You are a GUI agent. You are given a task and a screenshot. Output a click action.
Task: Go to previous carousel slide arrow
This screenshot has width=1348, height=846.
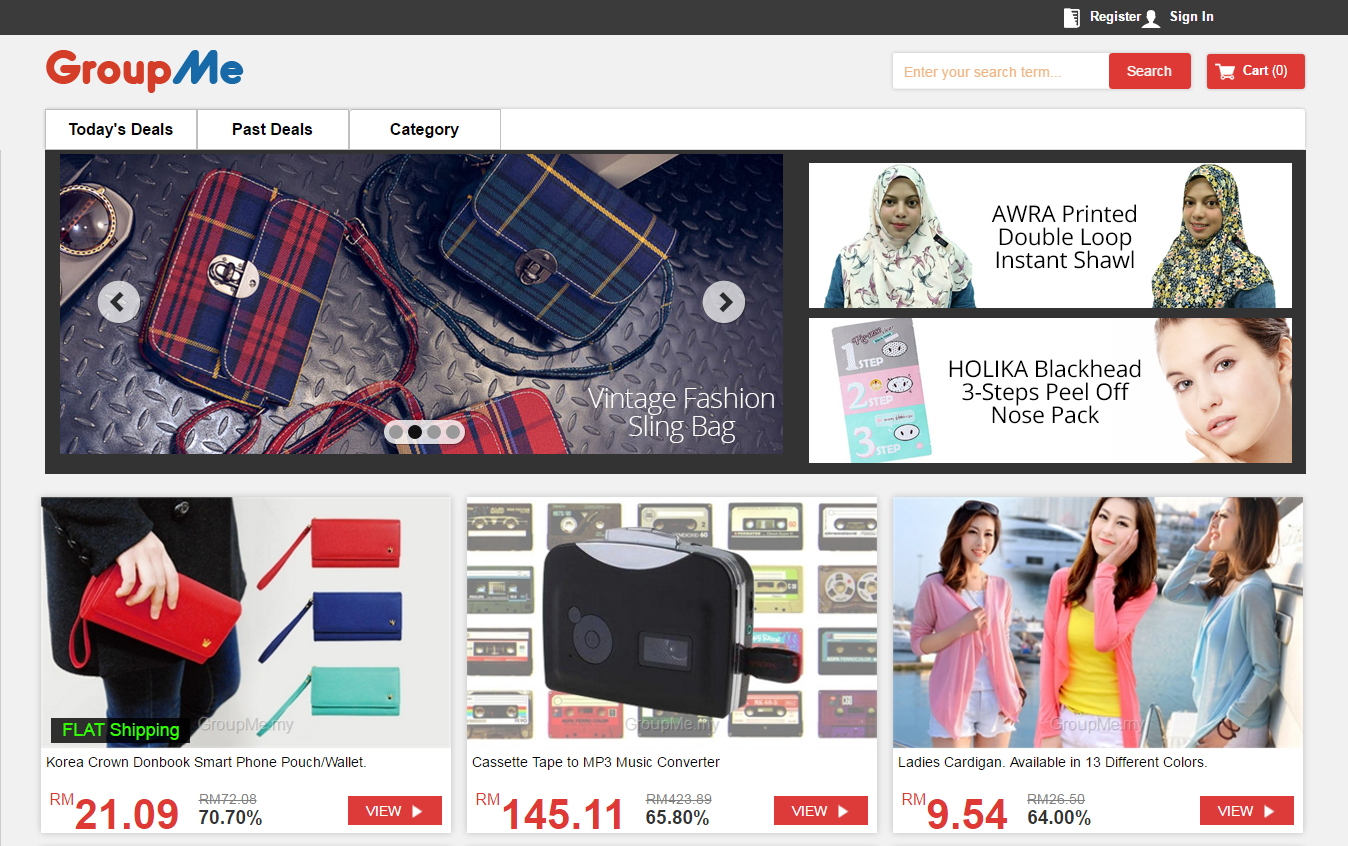pos(119,301)
